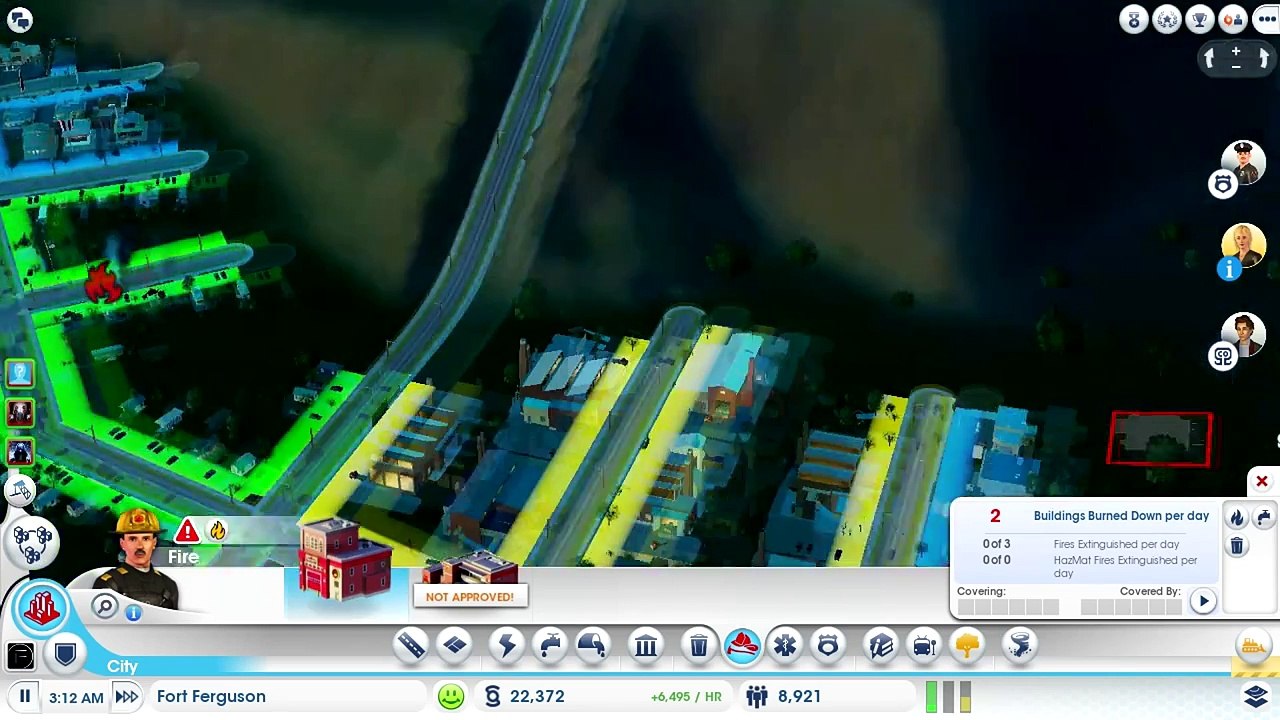Select the red outlined building on map
This screenshot has width=1280, height=720.
click(1160, 439)
